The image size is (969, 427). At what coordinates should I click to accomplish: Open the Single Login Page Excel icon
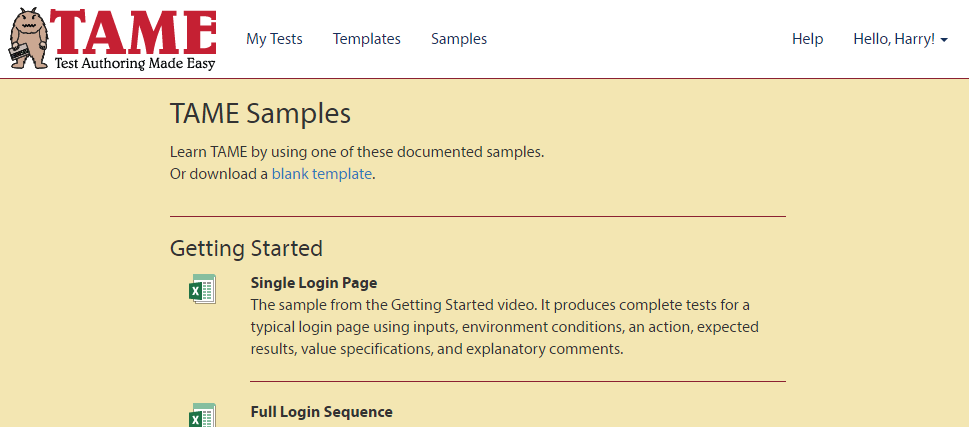coord(202,289)
